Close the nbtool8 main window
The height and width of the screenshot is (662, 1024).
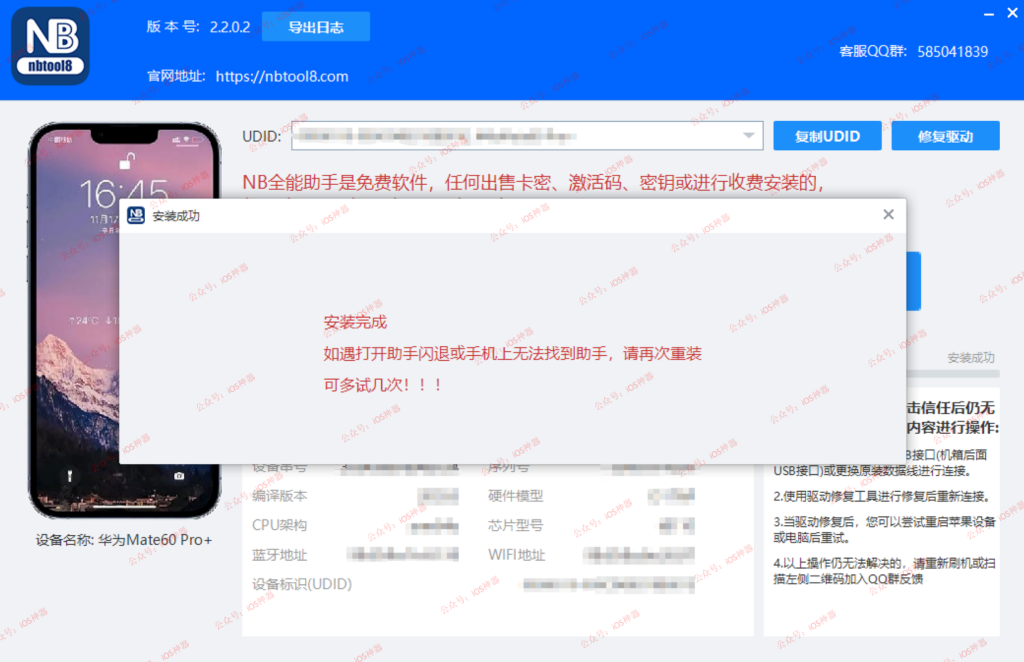tap(1012, 12)
